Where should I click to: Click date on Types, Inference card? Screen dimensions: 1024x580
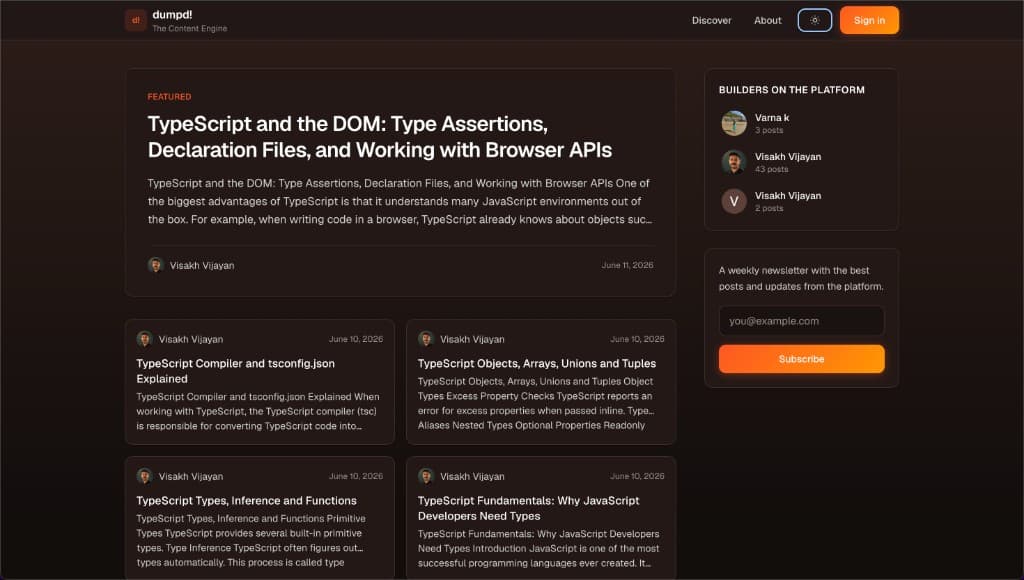click(x=355, y=476)
